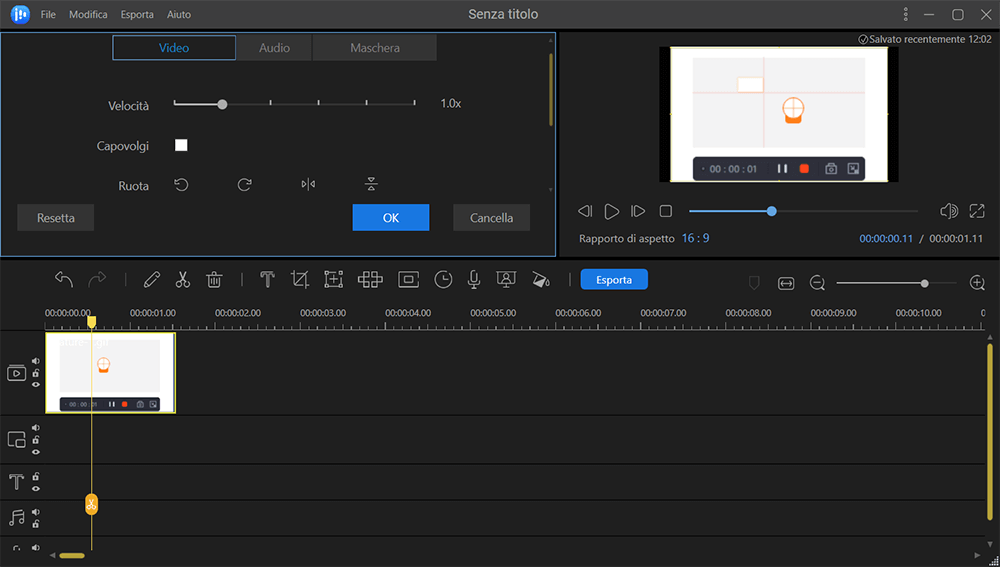Click the clock duration icon
The image size is (1000, 567).
tap(442, 280)
